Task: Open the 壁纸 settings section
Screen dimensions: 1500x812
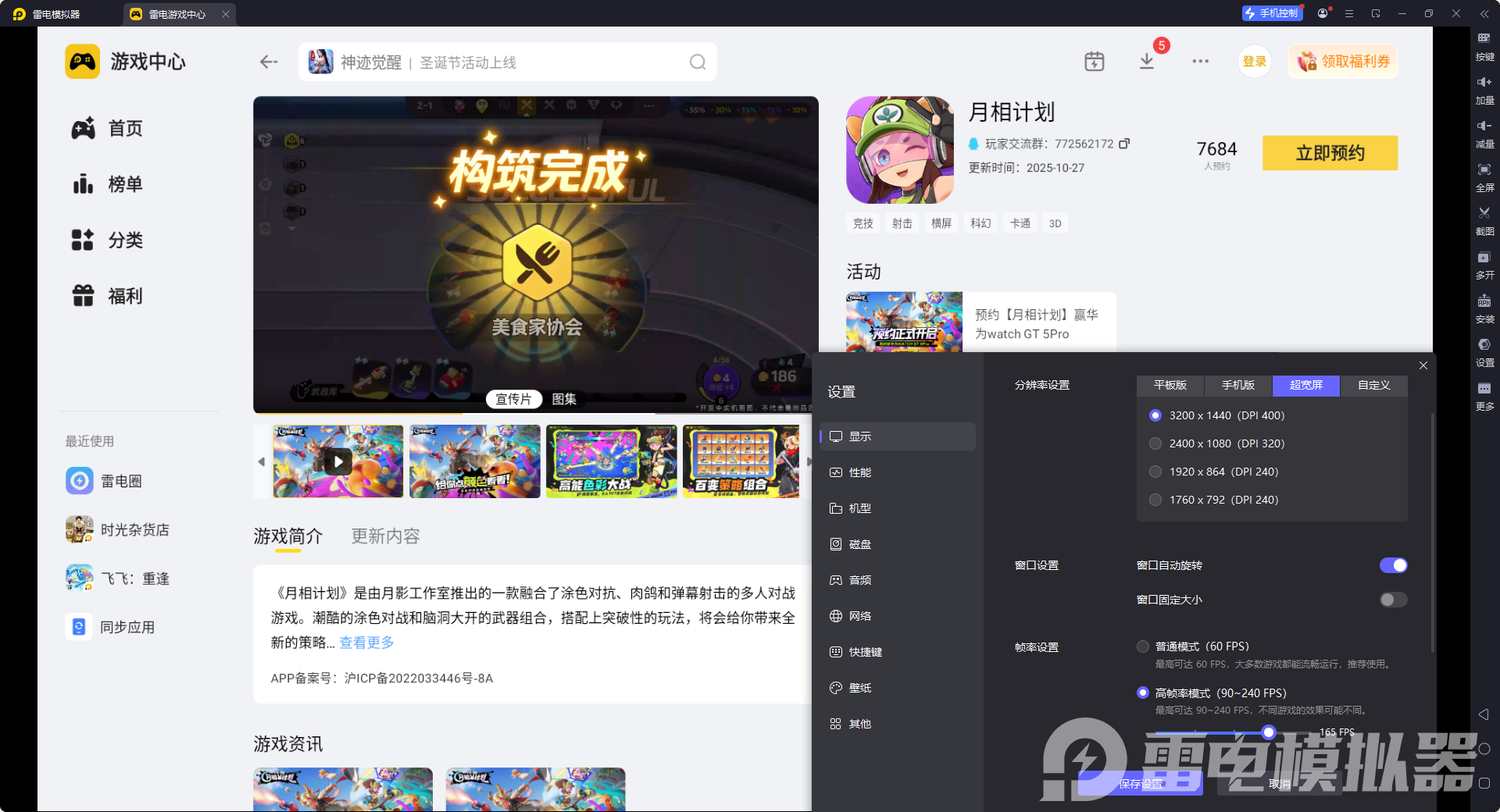Action: (x=898, y=688)
